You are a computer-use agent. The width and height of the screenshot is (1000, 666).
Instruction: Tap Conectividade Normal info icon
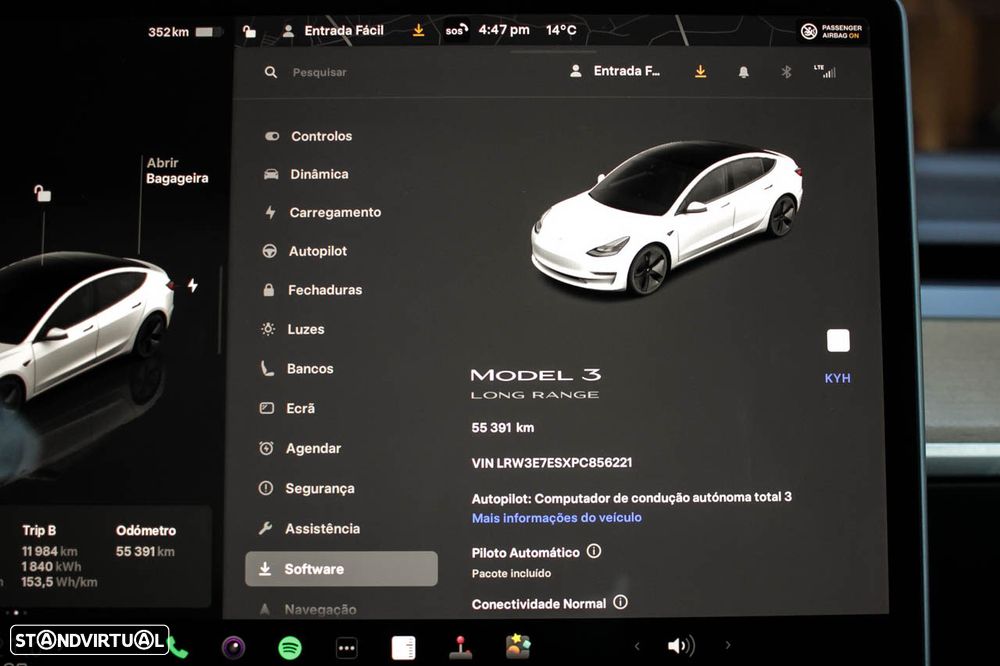click(621, 602)
